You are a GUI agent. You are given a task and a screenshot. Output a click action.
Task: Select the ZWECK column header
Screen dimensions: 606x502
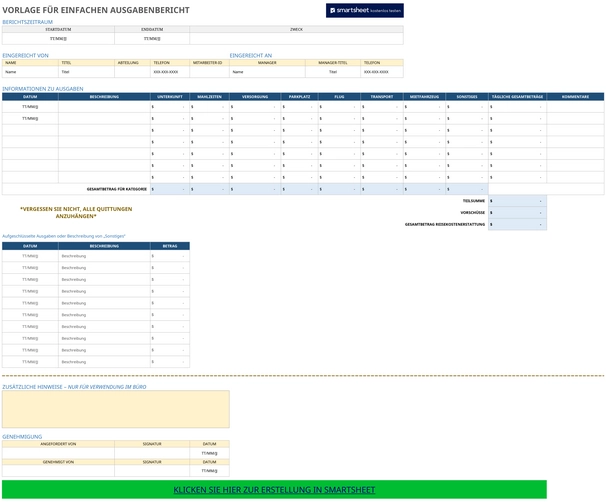click(296, 29)
